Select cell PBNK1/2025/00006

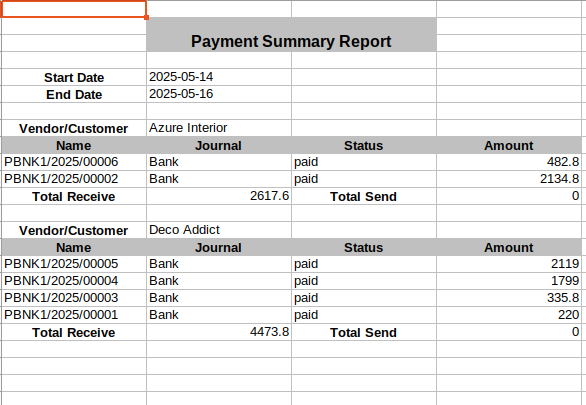(x=74, y=162)
